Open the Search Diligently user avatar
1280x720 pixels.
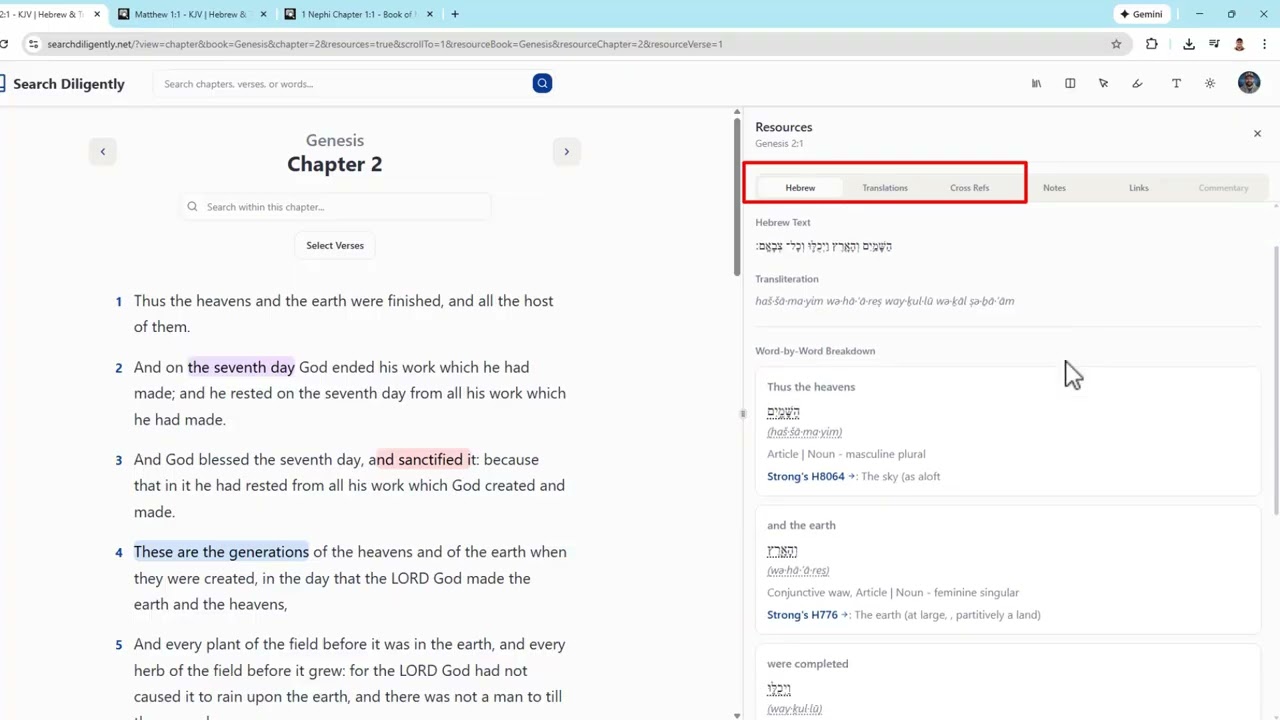coord(1249,84)
